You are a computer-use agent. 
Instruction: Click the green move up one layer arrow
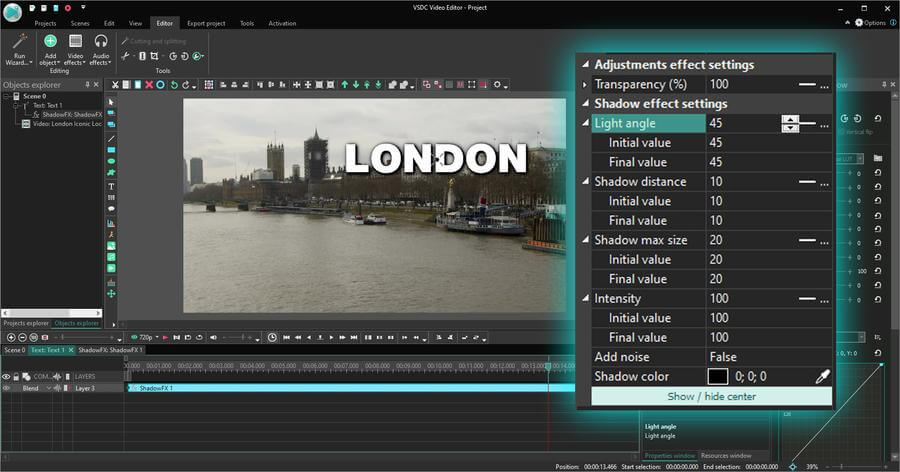pos(344,84)
